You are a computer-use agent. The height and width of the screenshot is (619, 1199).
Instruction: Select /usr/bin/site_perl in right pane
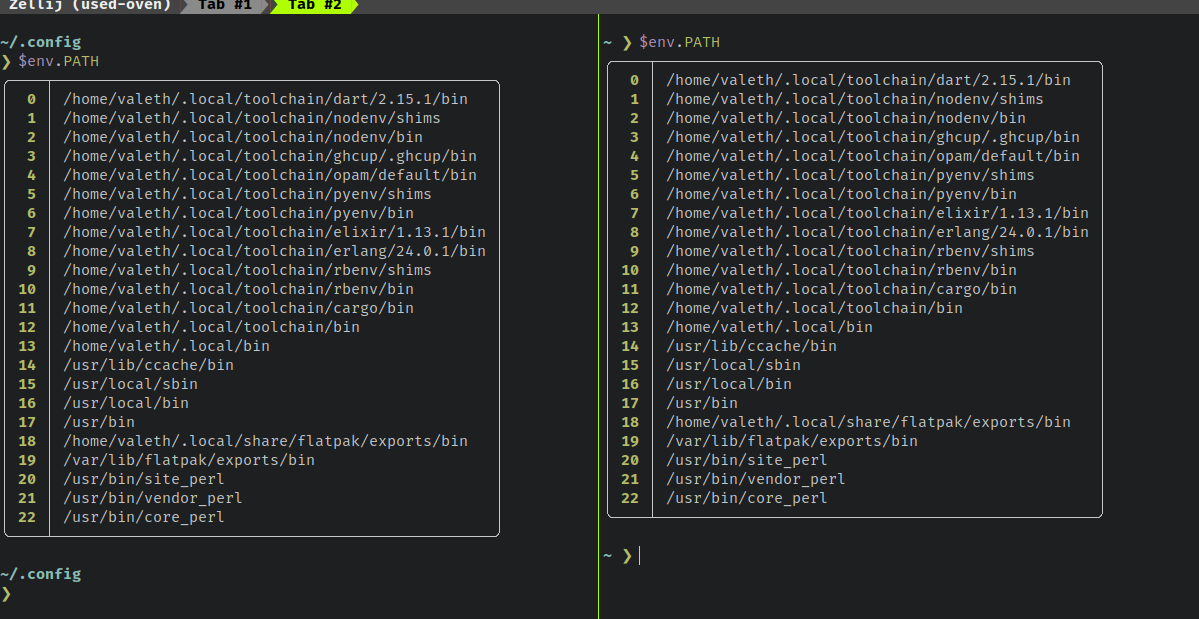click(746, 460)
